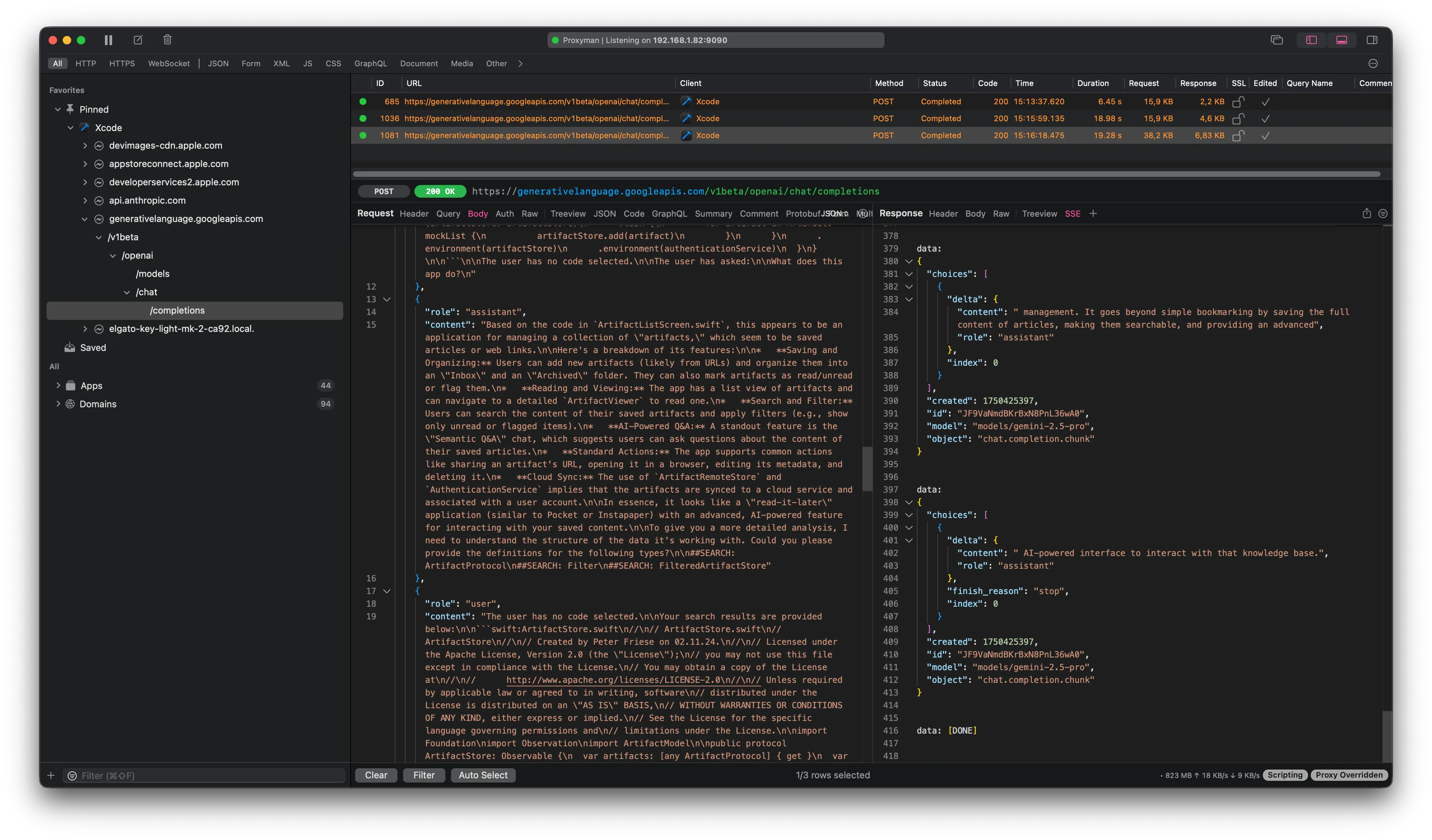Click the add plus icon bottom left
This screenshot has width=1432, height=840.
(51, 776)
